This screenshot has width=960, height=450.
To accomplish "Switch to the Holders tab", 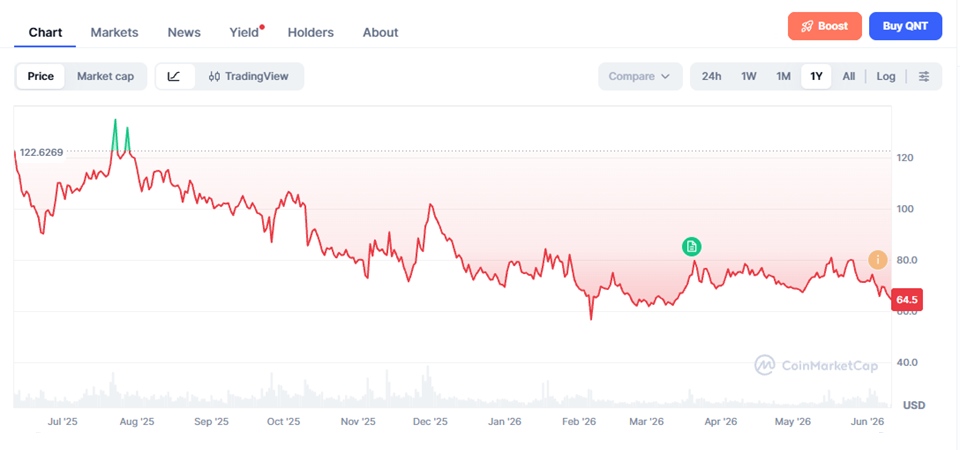I will pos(311,32).
